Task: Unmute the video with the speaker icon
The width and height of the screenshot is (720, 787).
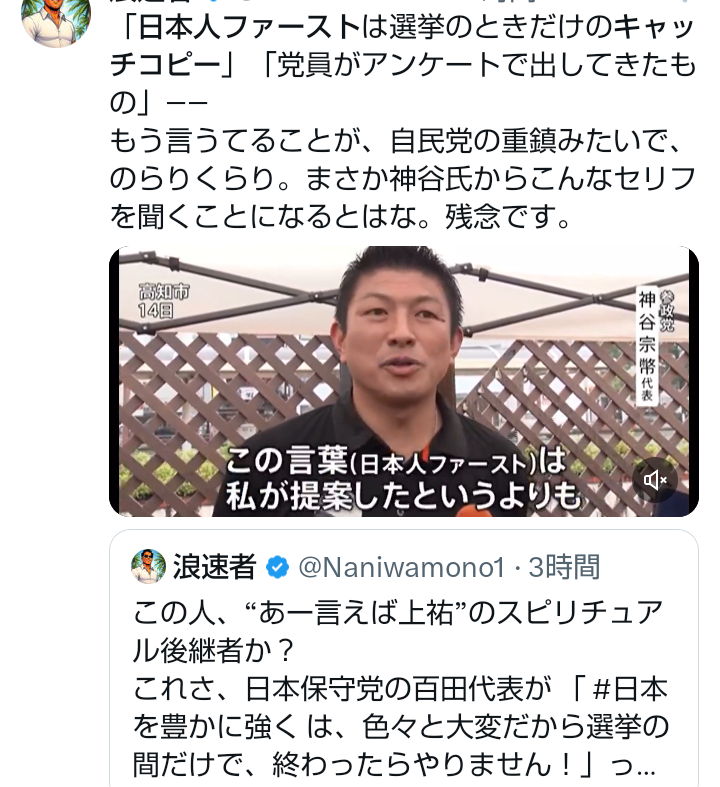Action: point(654,480)
